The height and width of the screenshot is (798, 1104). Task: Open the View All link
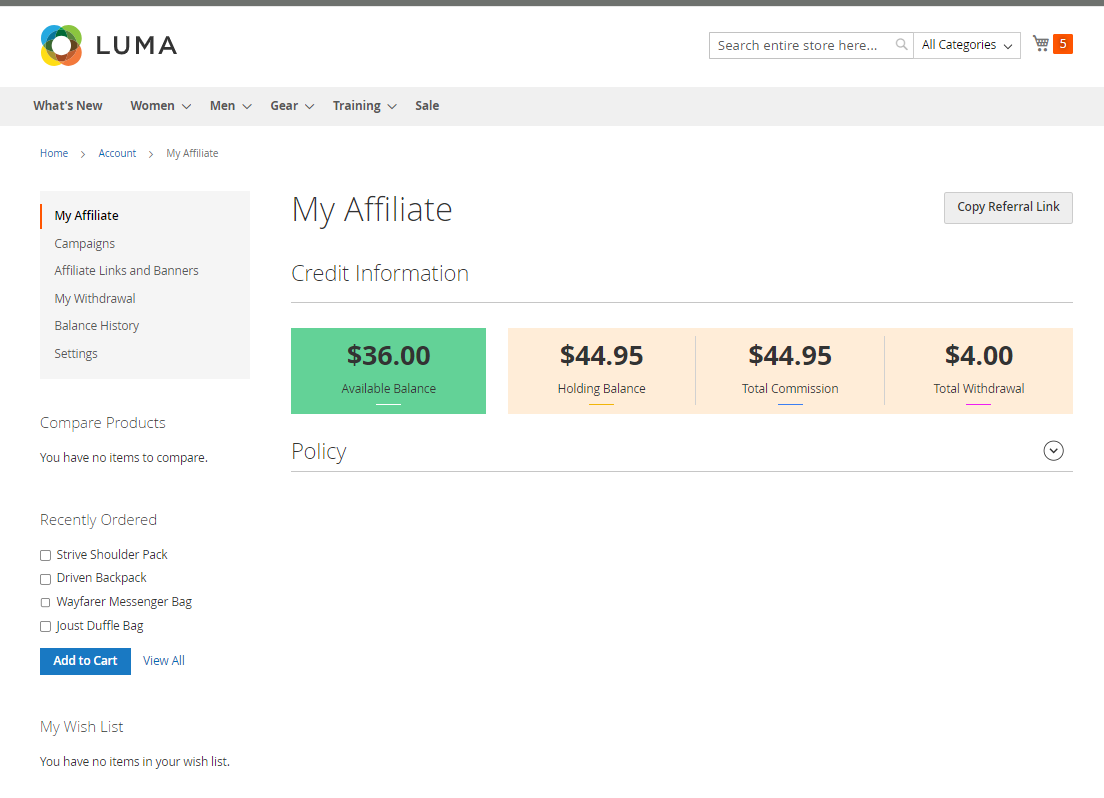click(x=164, y=661)
